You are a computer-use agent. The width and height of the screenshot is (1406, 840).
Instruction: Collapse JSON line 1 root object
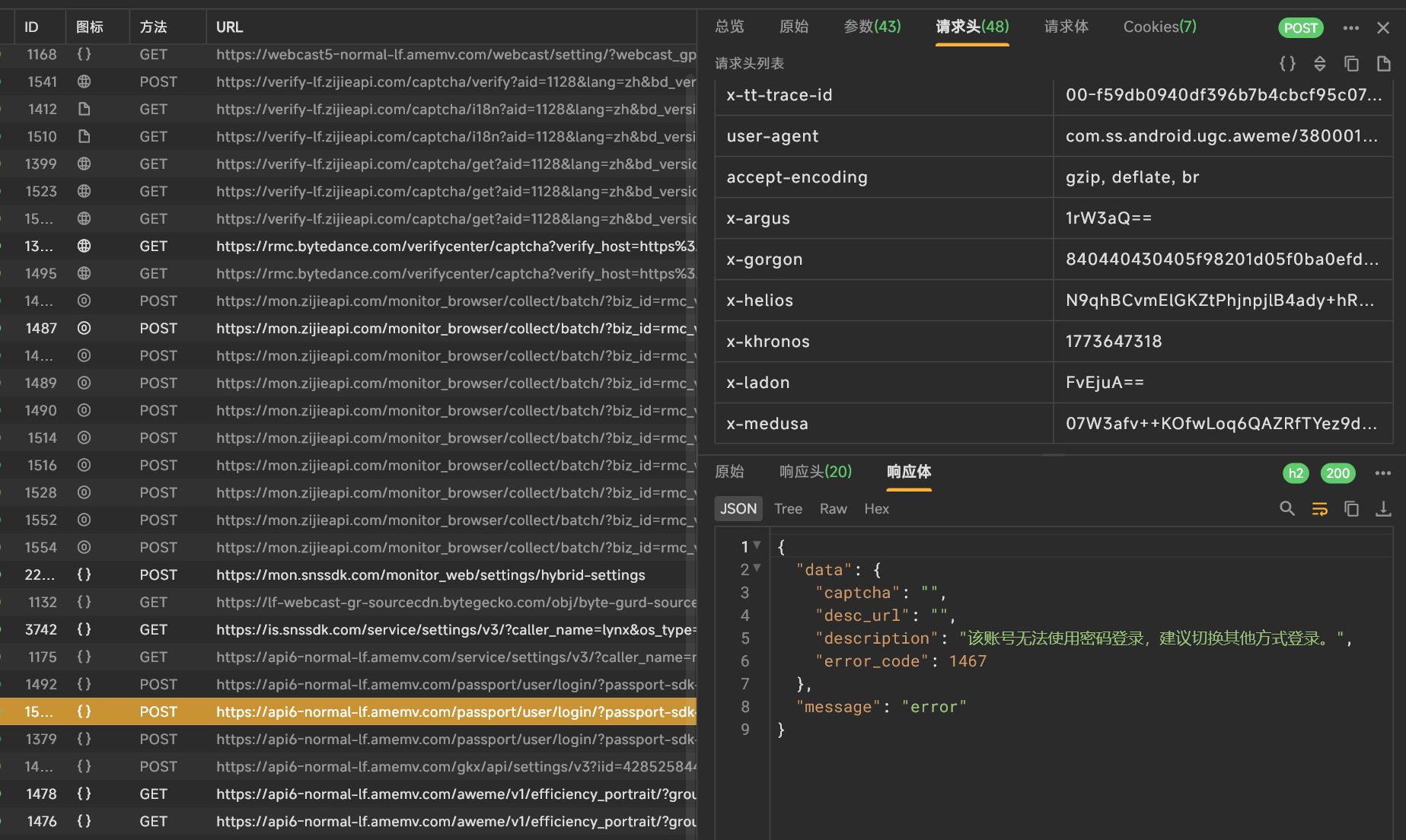[757, 546]
